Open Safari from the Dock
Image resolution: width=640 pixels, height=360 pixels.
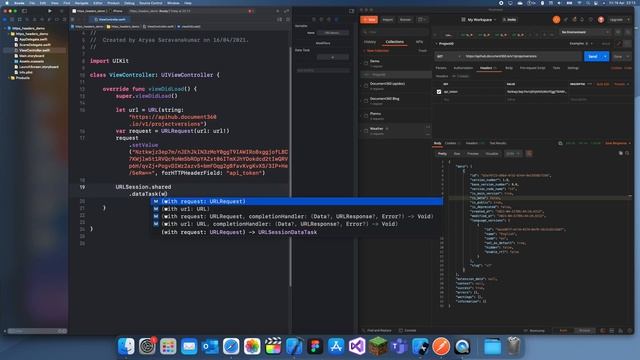pos(231,346)
